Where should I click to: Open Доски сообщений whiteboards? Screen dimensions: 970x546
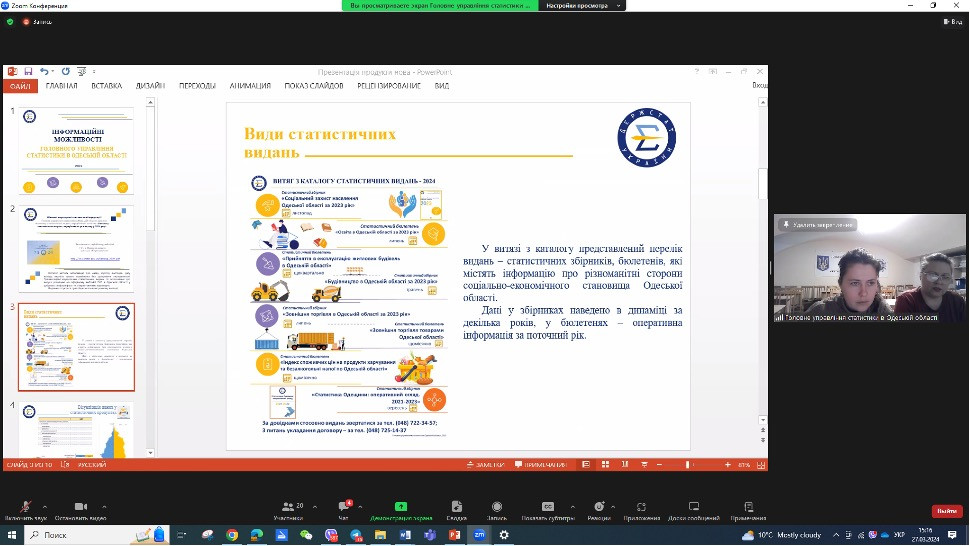pos(693,510)
